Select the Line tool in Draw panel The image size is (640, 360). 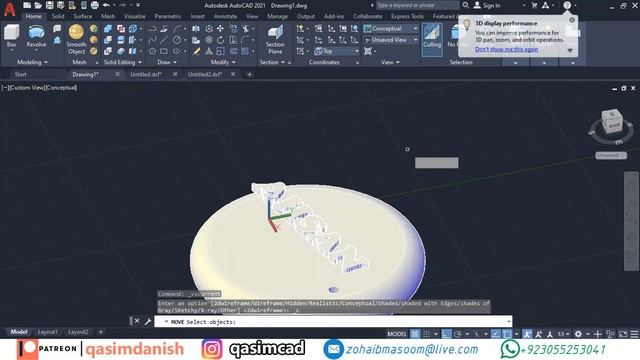(x=164, y=40)
